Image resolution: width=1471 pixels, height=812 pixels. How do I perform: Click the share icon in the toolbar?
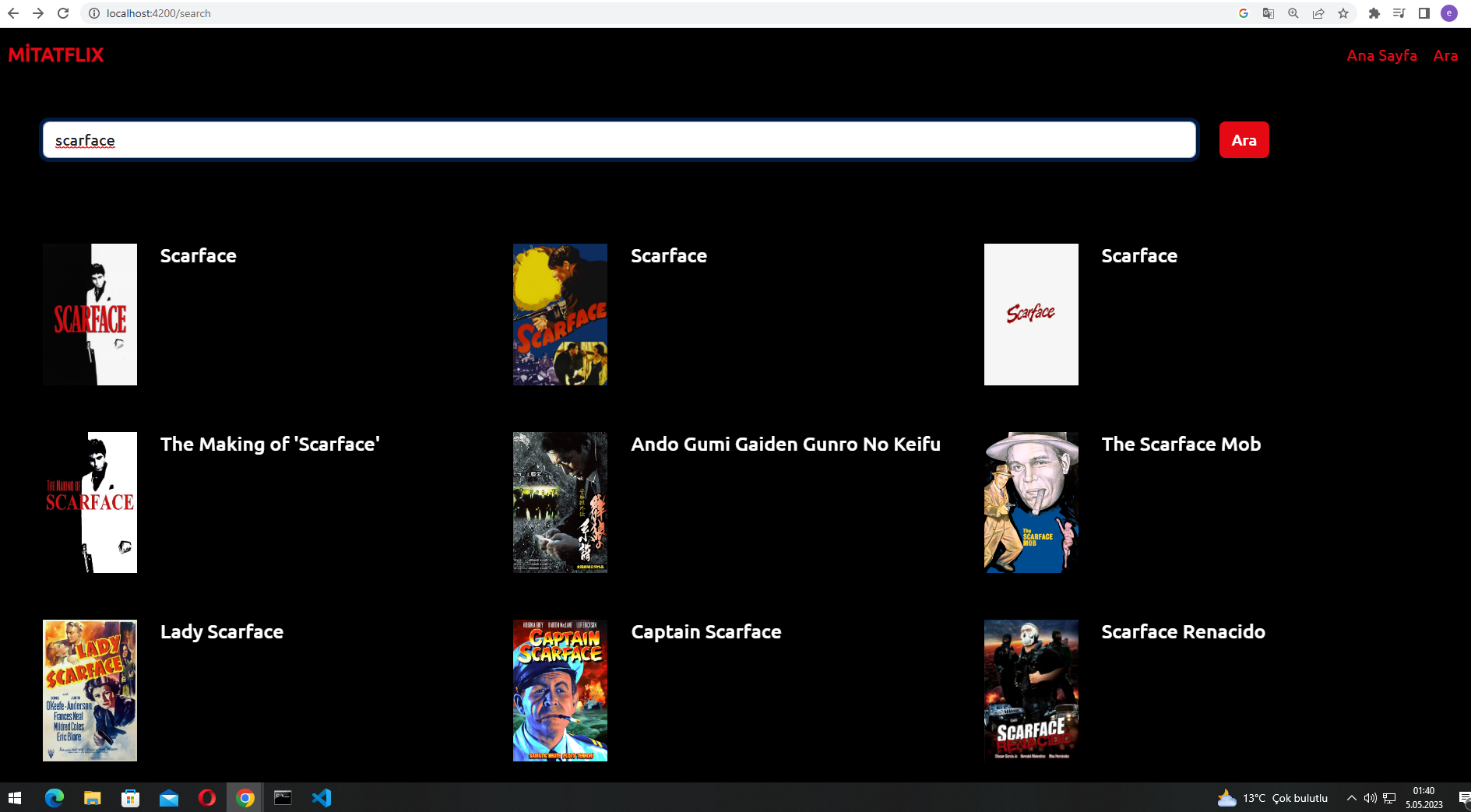pos(1318,13)
